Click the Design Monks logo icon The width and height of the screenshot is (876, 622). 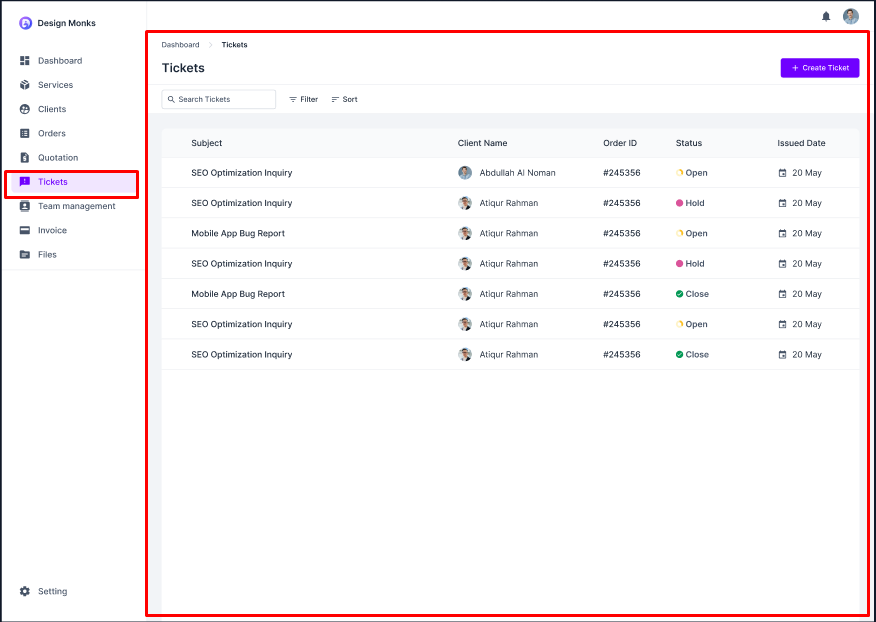click(26, 23)
